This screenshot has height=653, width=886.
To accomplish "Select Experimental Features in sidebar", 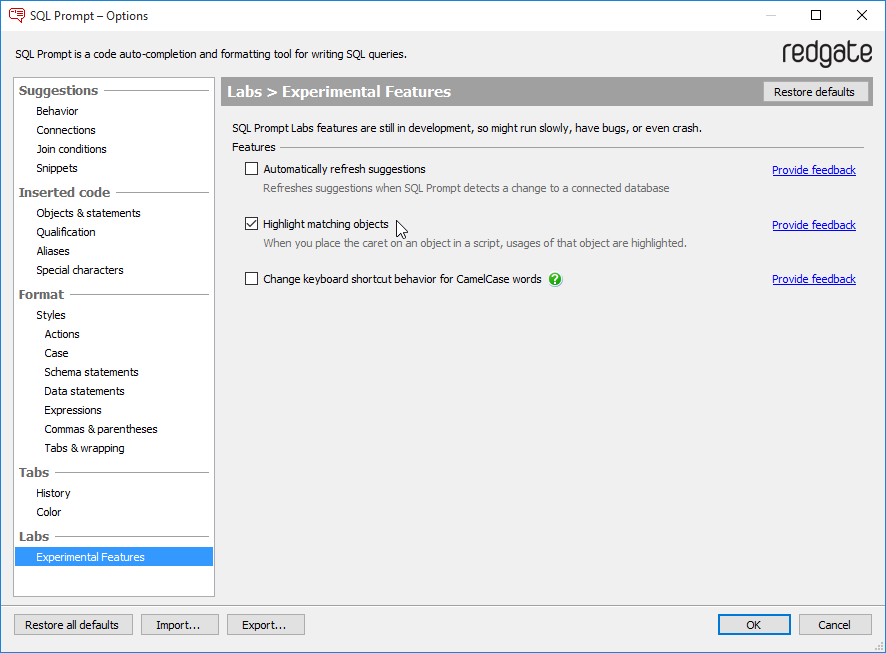I will (90, 557).
